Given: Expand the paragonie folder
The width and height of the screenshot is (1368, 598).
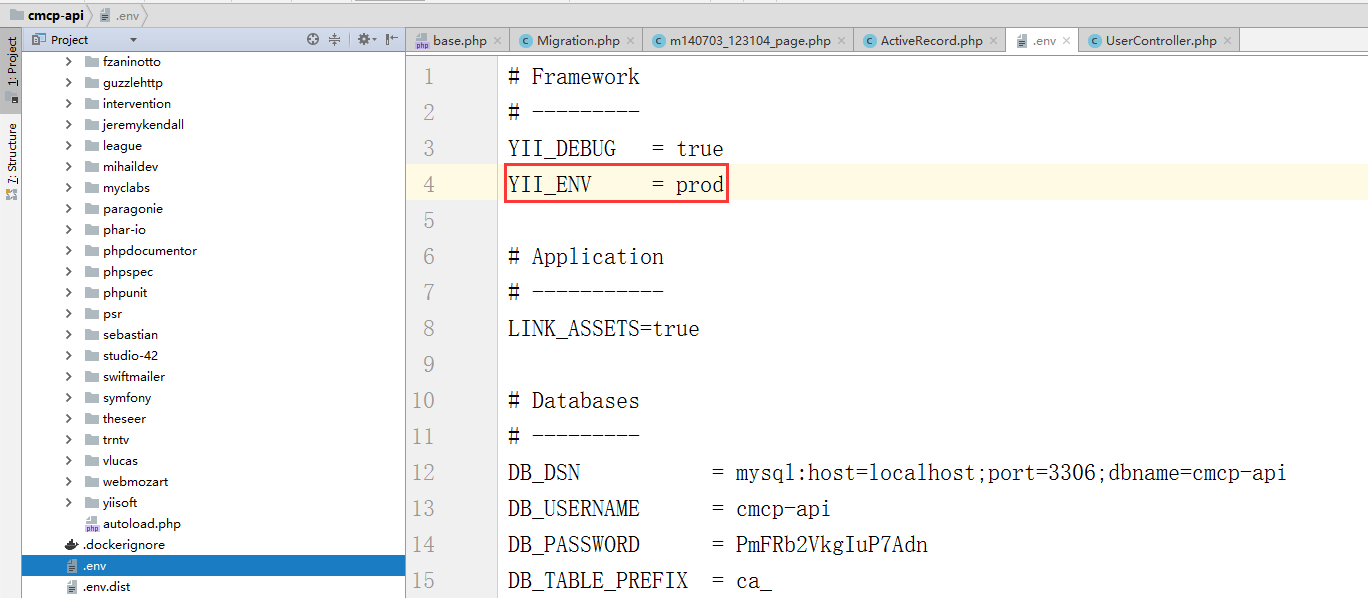Looking at the screenshot, I should click(69, 208).
